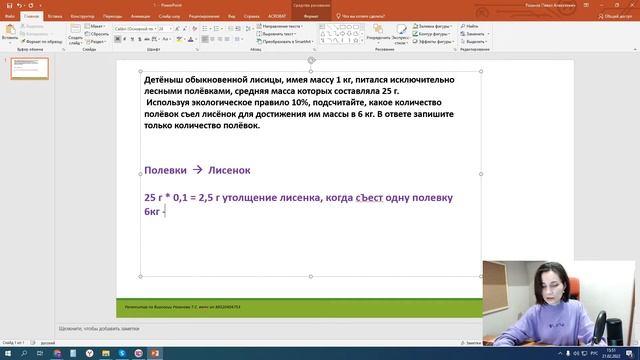640x360 pixels.
Task: Open Направление текста dropdown
Action: coord(280,26)
